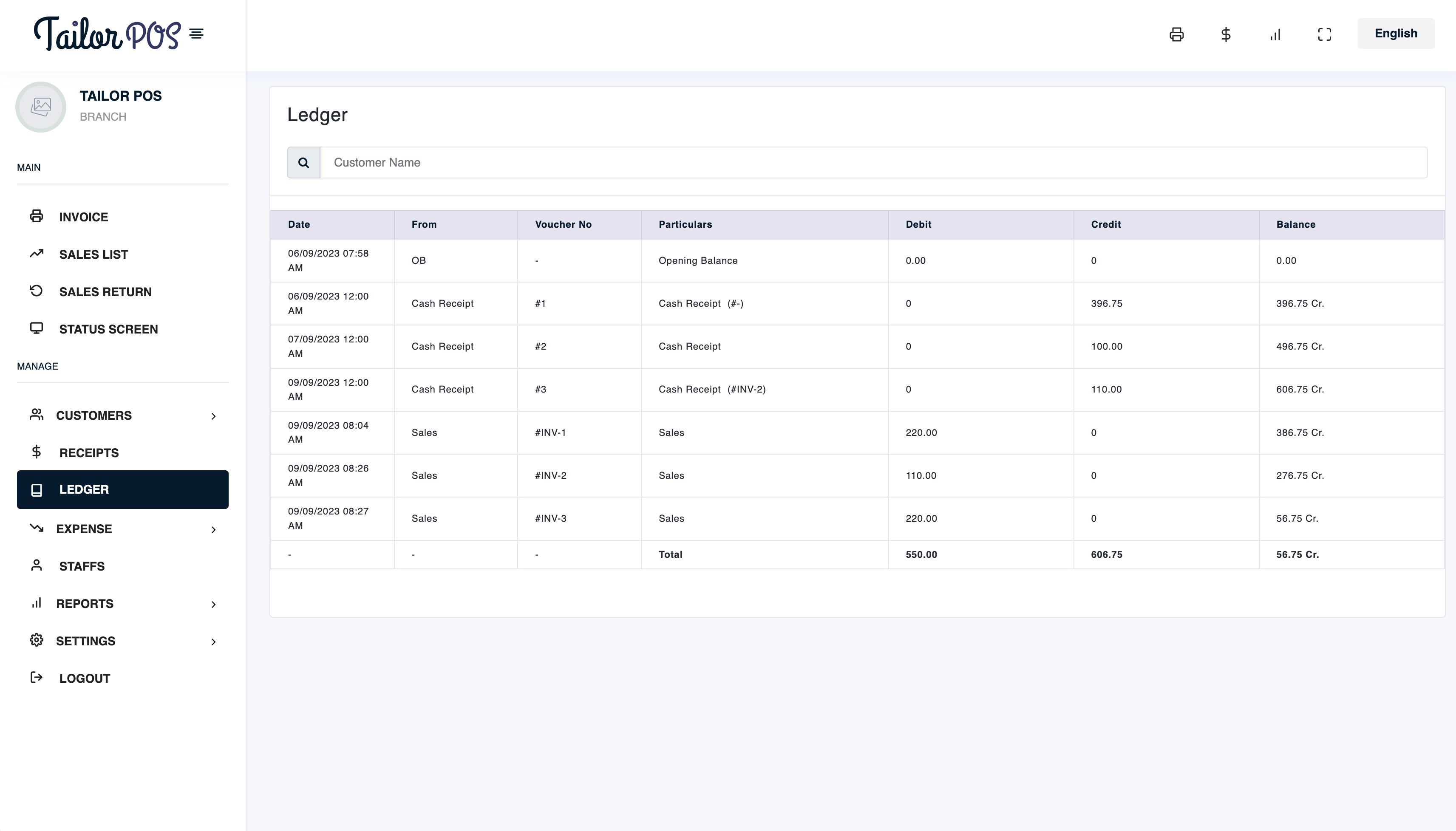Expand the Customers submenu chevron

tap(213, 416)
